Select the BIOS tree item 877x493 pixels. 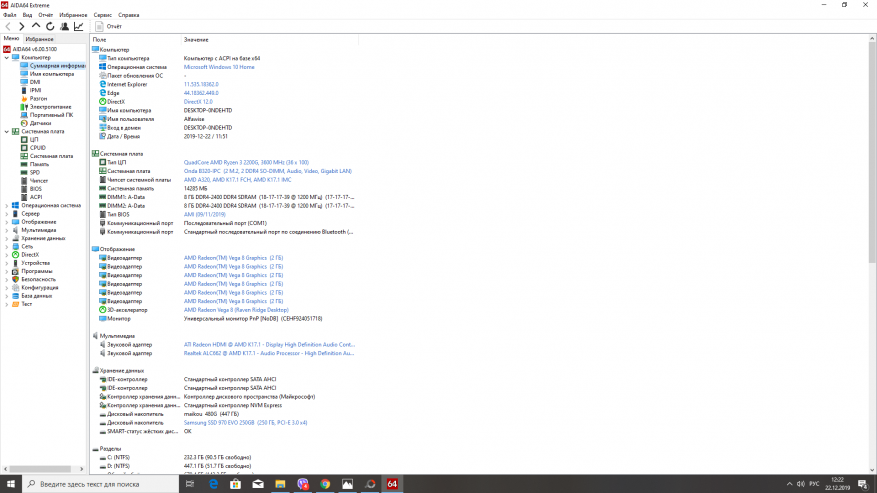36,189
